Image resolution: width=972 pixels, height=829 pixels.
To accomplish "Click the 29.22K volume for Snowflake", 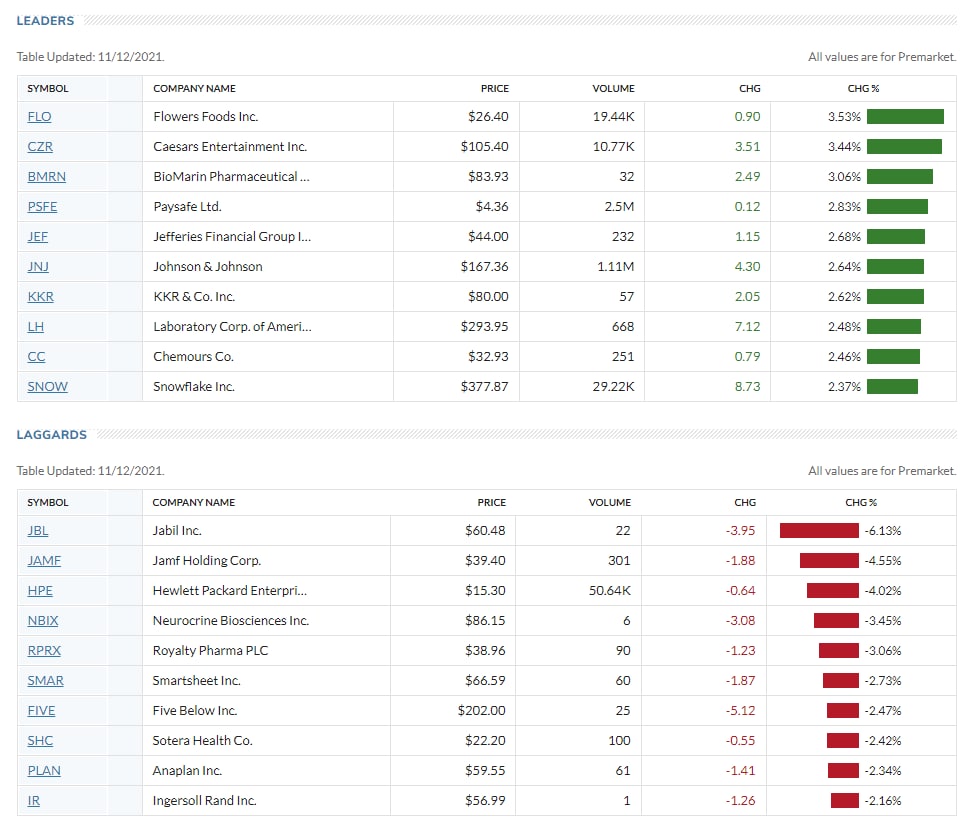I will click(x=613, y=386).
